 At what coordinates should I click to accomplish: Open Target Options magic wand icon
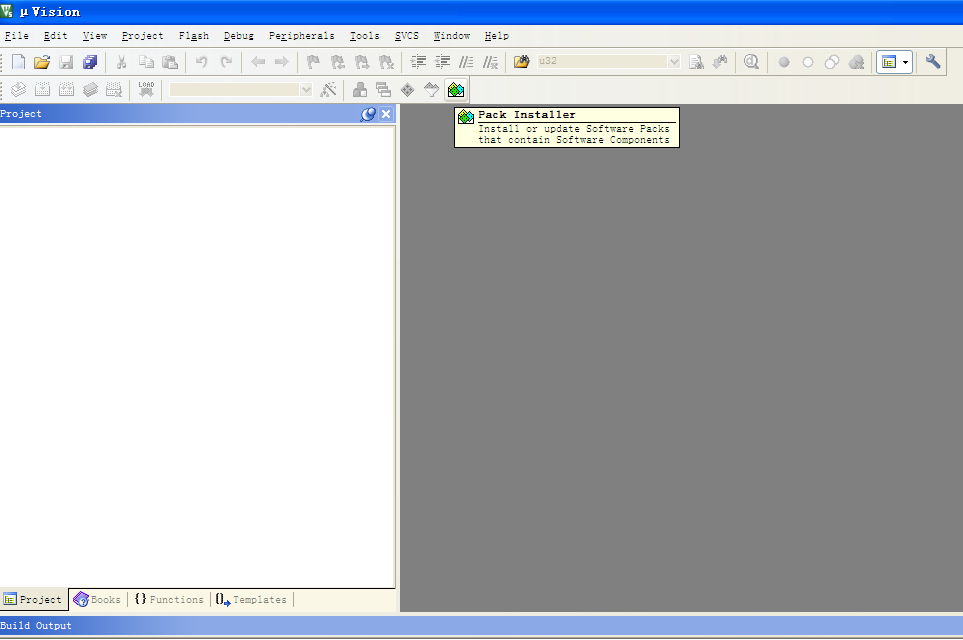pyautogui.click(x=329, y=90)
